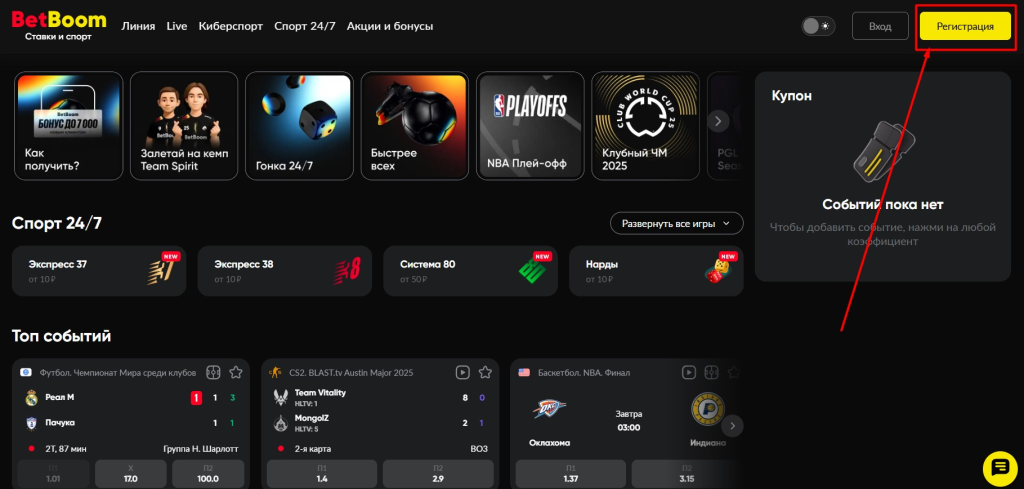Open the Клубный ЧМ 2025 card

coord(646,125)
